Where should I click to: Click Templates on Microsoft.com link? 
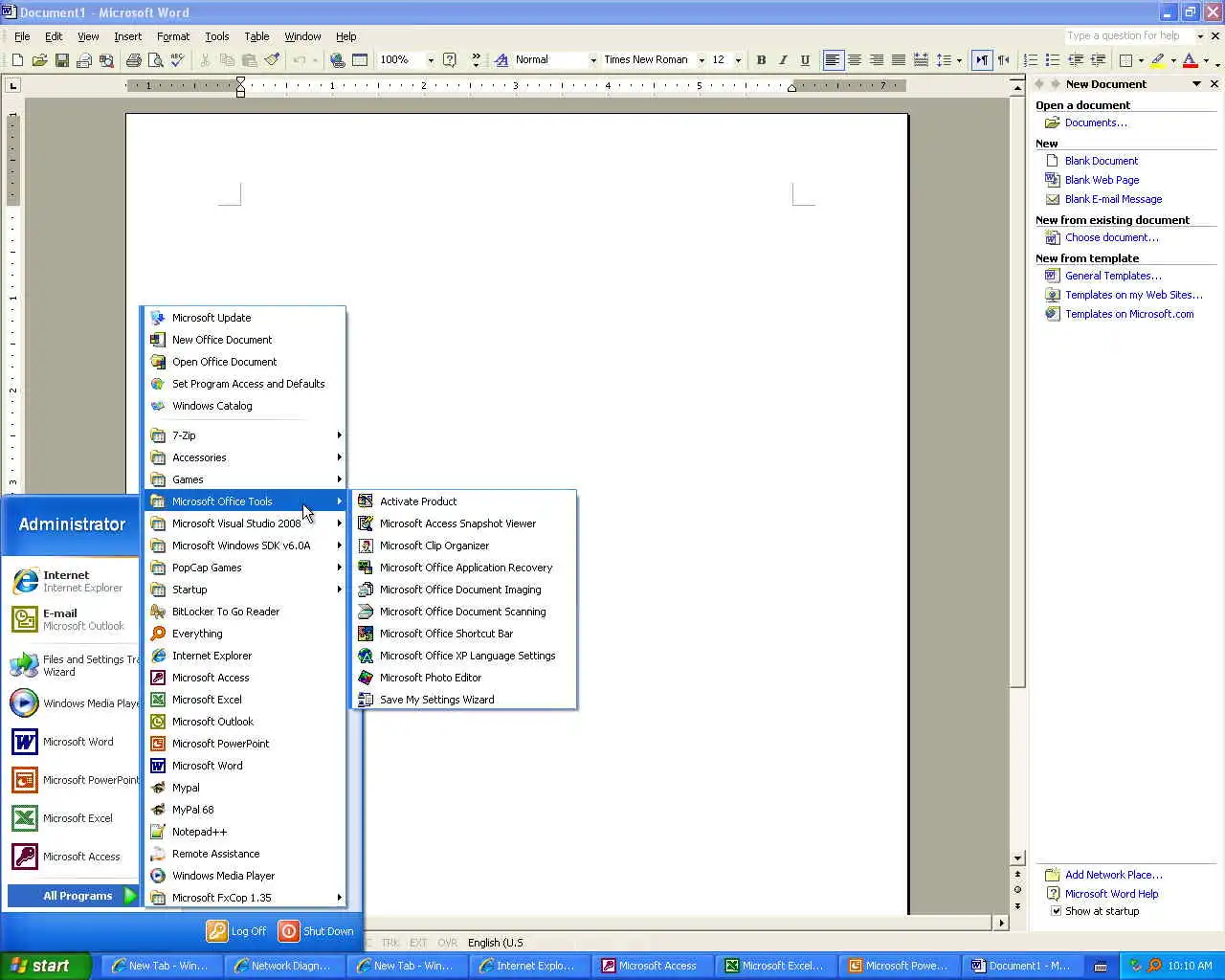1129,314
